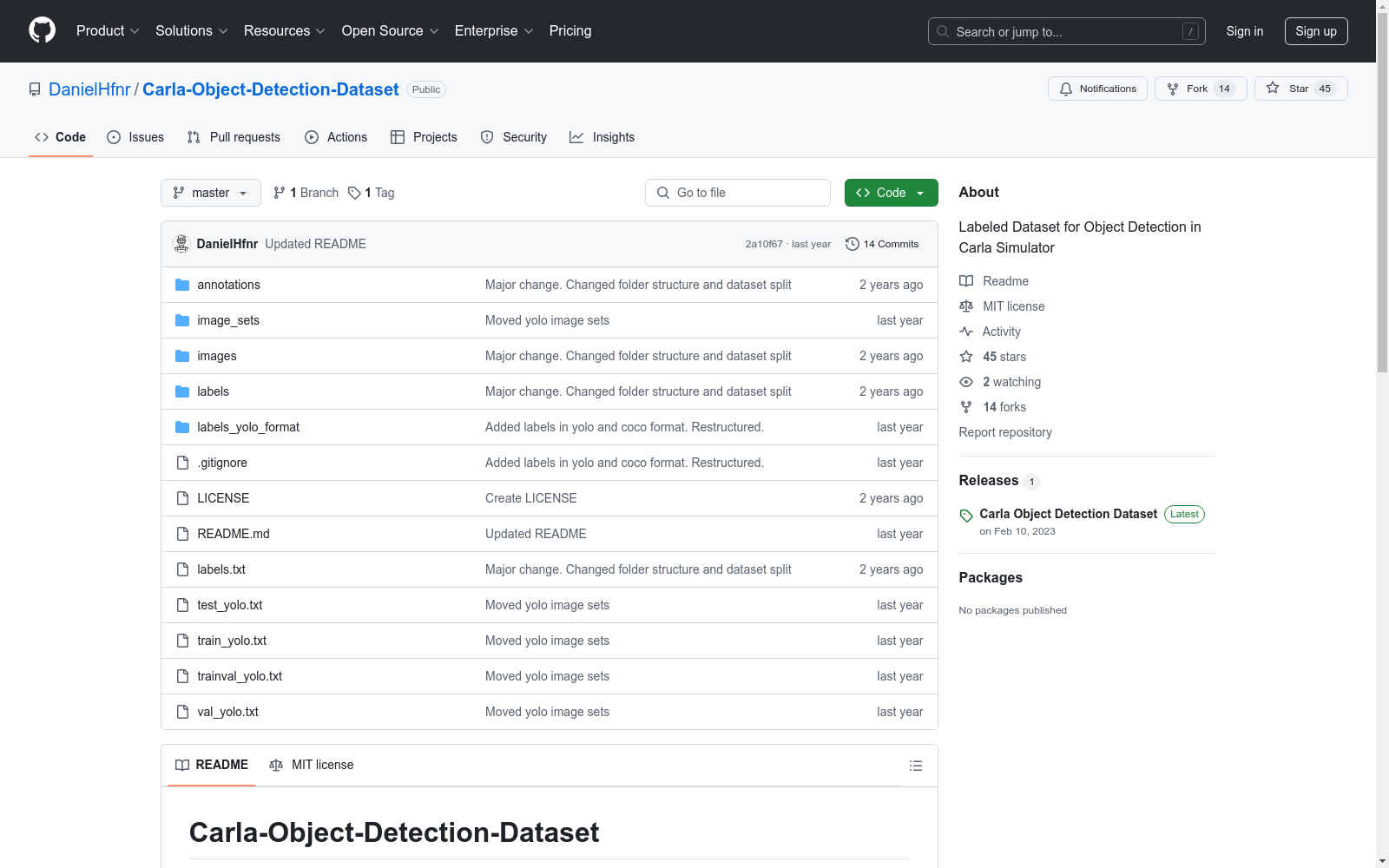The height and width of the screenshot is (868, 1389).
Task: Open the DanielHfnr owner link in breadcrumb
Action: pyautogui.click(x=89, y=89)
